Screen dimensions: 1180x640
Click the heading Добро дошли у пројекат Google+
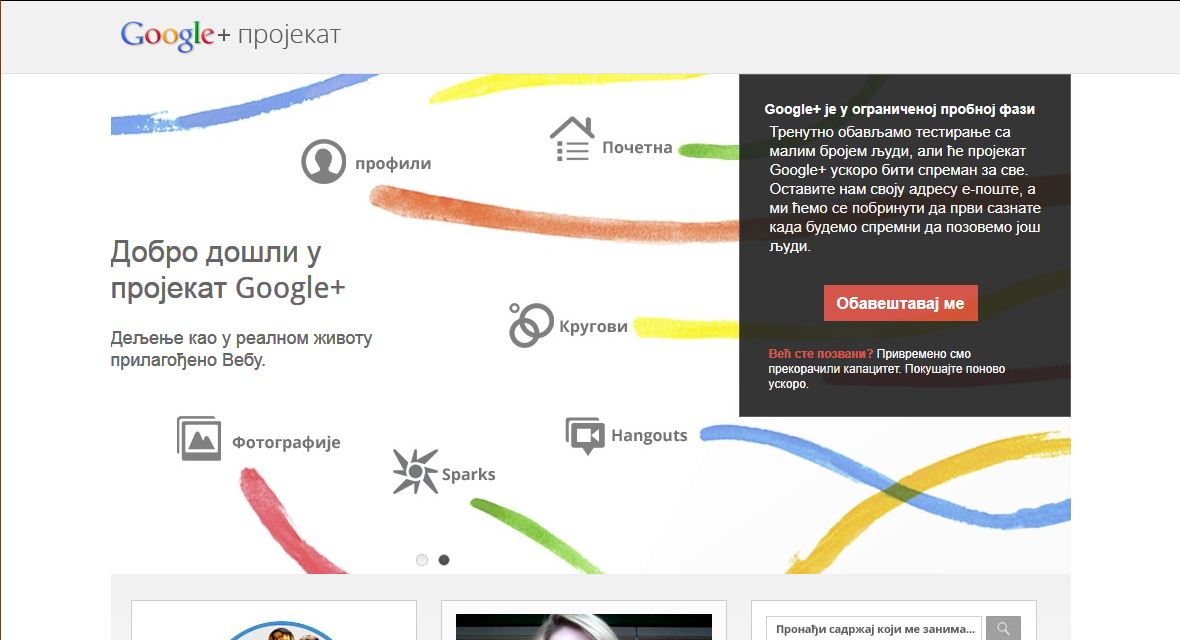pos(228,270)
